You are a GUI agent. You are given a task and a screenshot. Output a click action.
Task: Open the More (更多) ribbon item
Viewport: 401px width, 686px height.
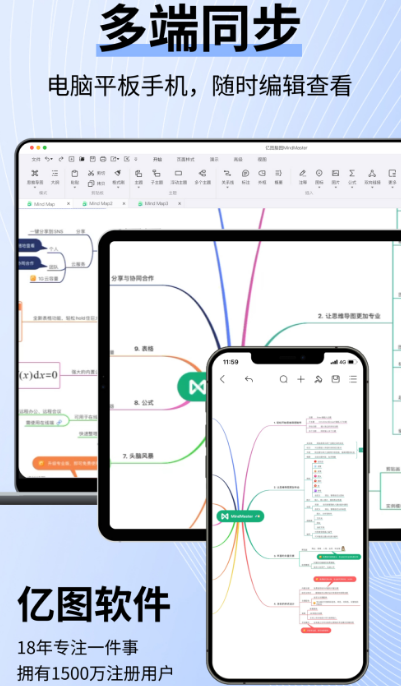point(392,176)
